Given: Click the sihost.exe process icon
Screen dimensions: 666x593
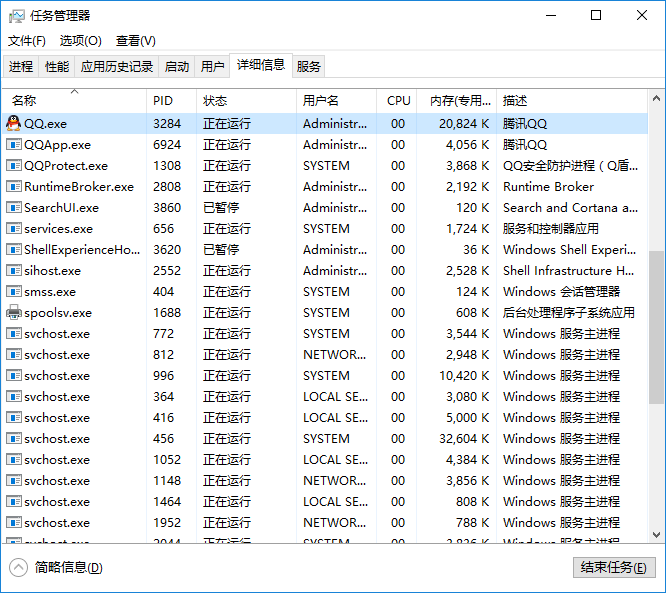Looking at the screenshot, I should point(14,270).
